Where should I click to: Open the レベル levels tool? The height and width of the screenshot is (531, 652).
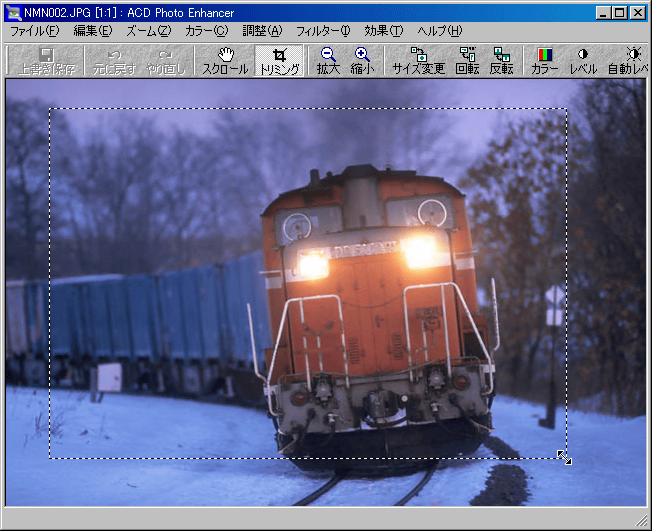(x=583, y=61)
